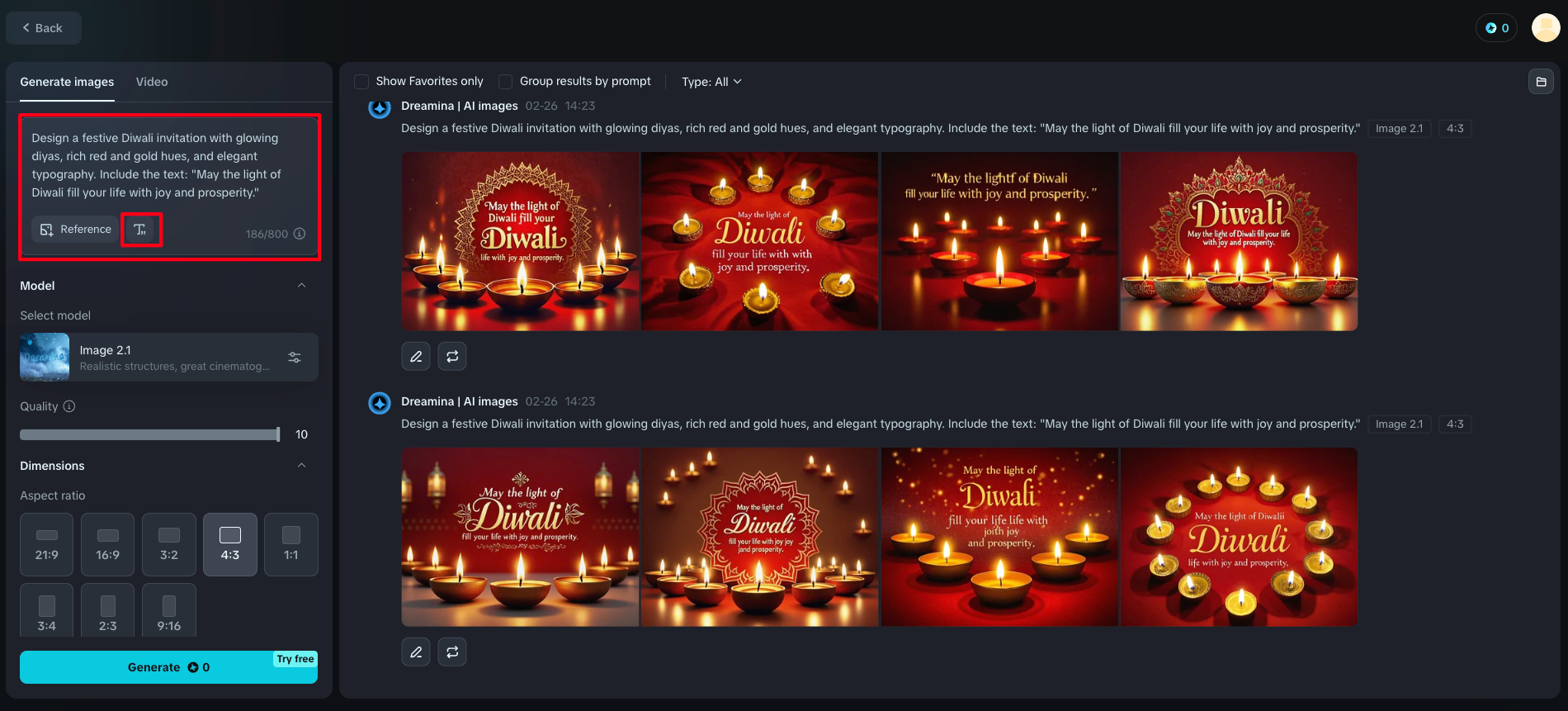
Task: Open first thumbnail in first result row
Action: pyautogui.click(x=521, y=241)
